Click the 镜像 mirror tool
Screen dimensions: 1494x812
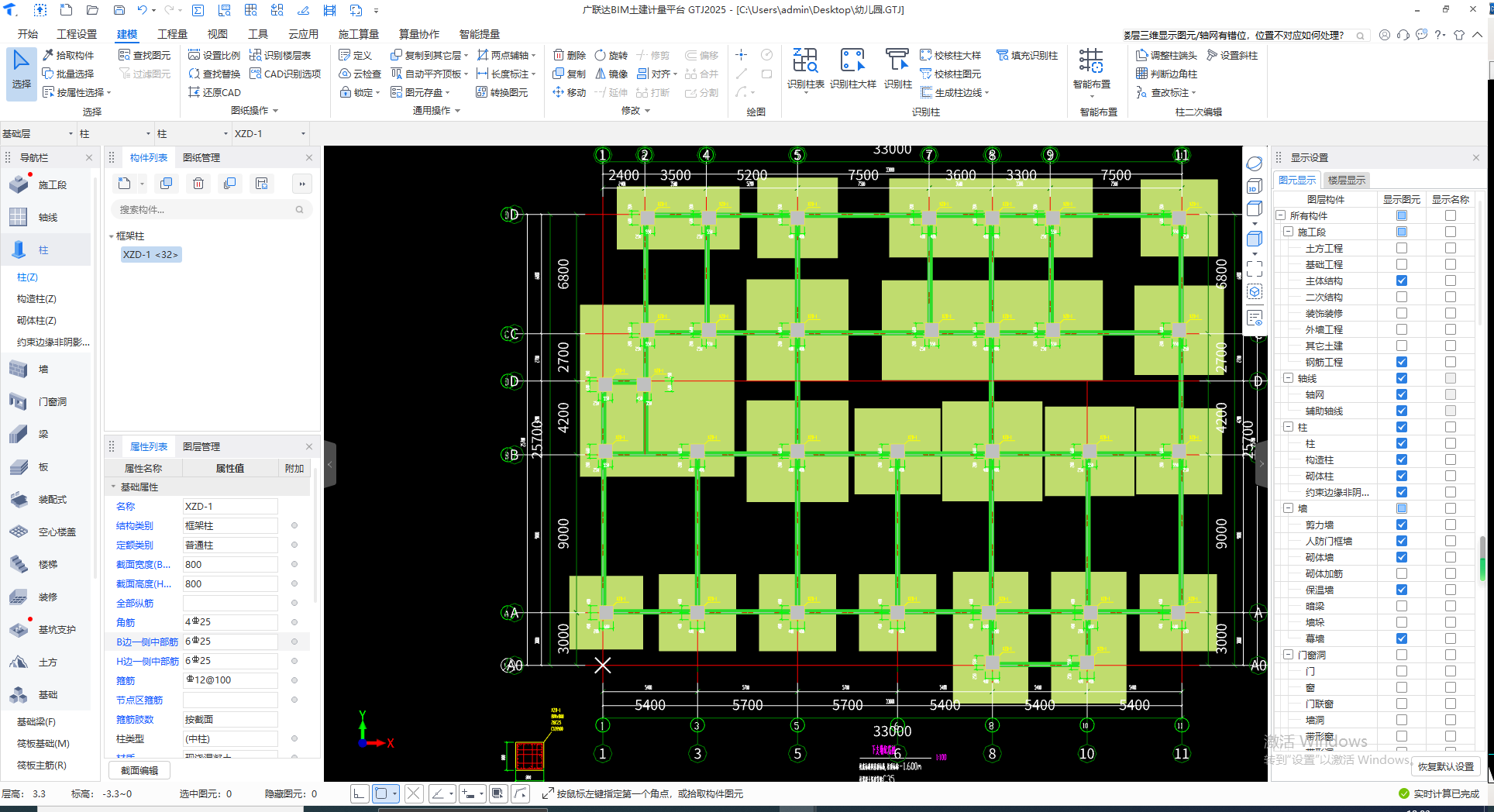tap(611, 74)
